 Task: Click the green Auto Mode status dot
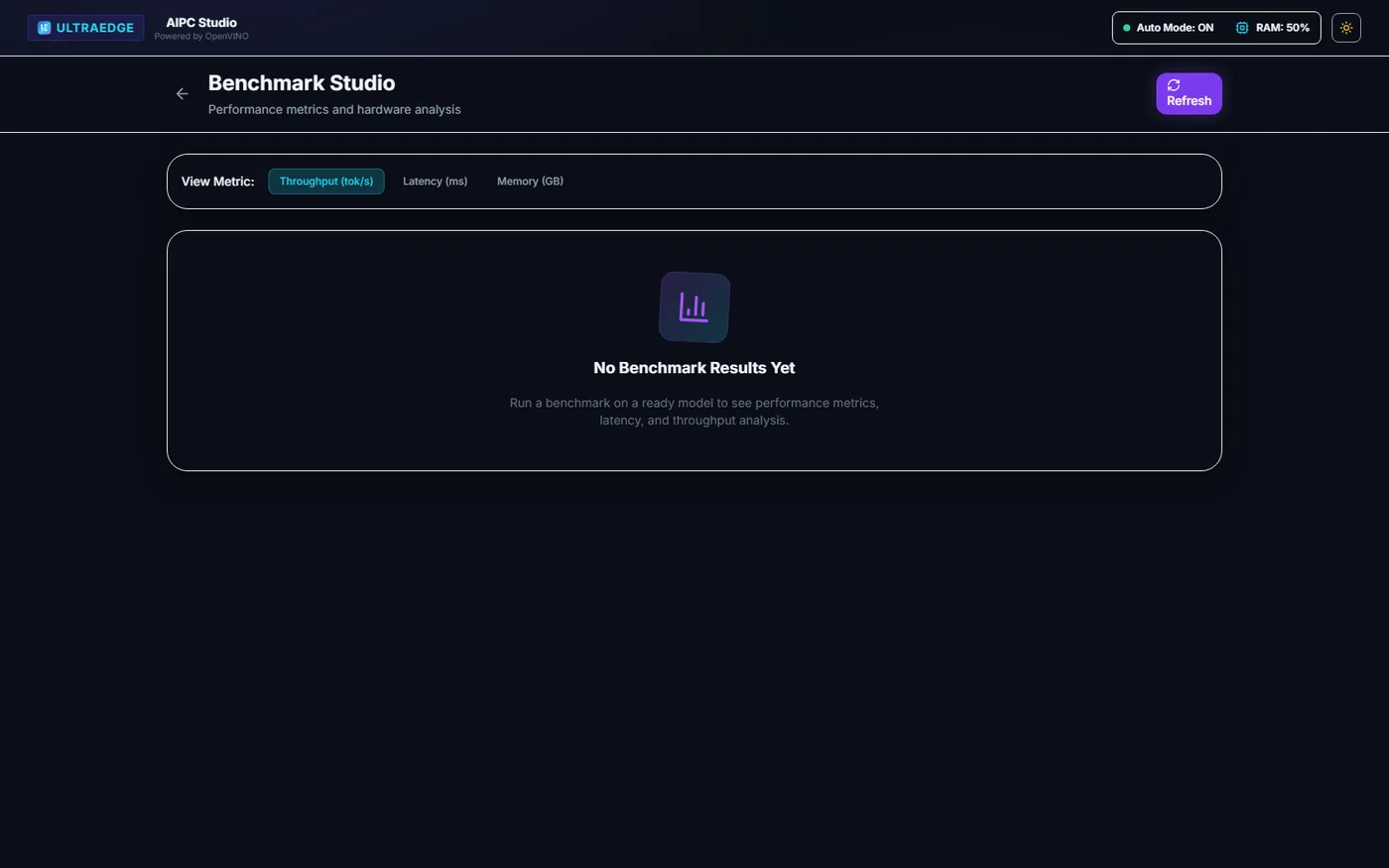click(1126, 28)
